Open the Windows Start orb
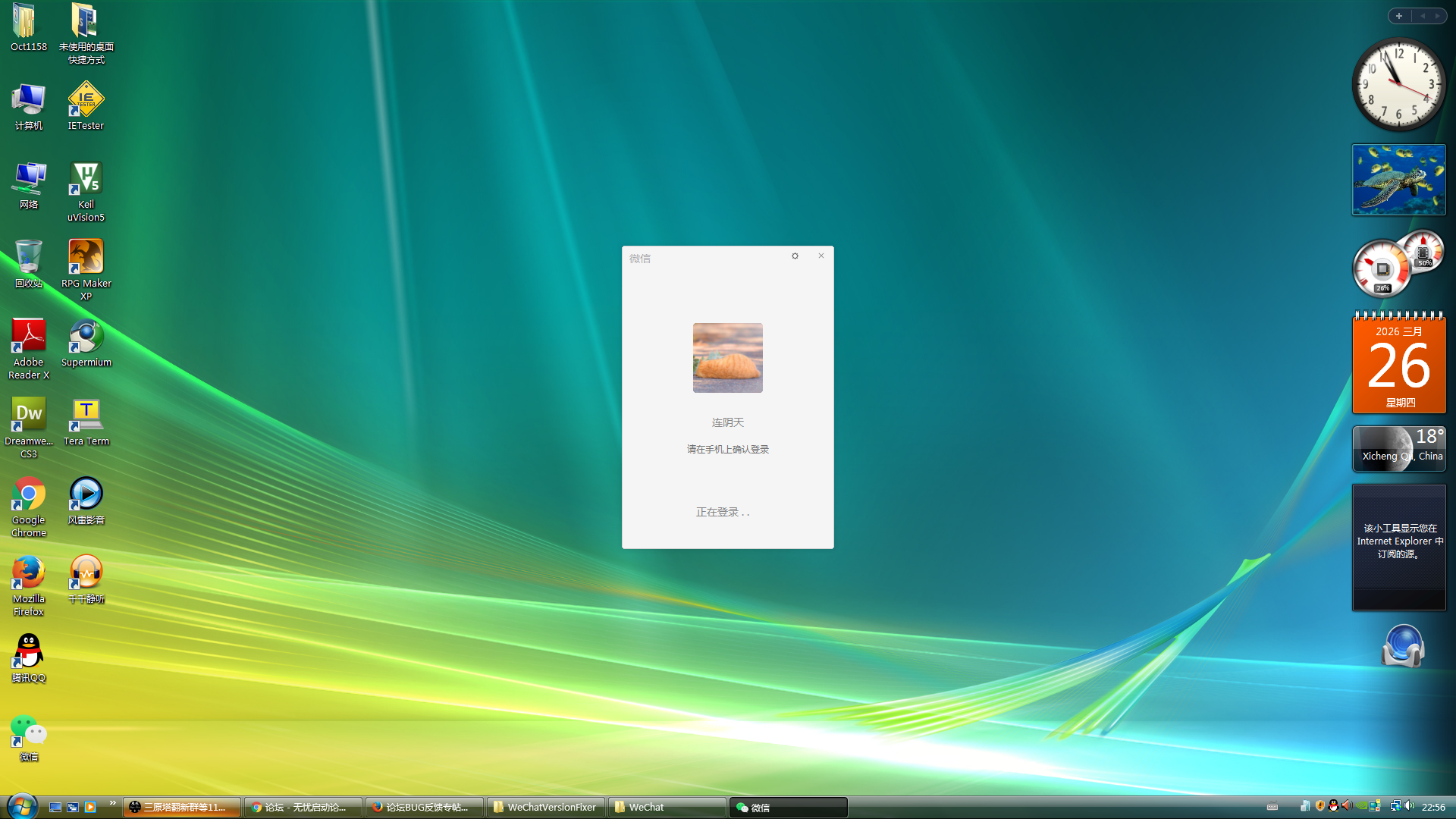 [x=21, y=806]
